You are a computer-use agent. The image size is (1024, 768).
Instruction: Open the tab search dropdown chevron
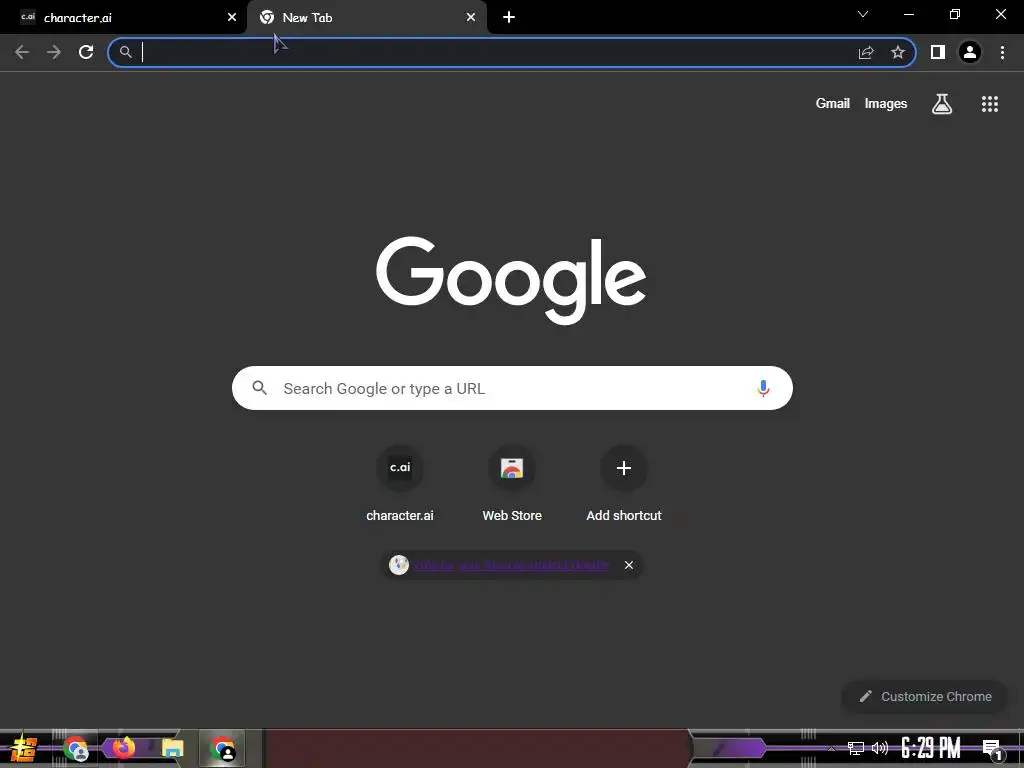[x=863, y=14]
